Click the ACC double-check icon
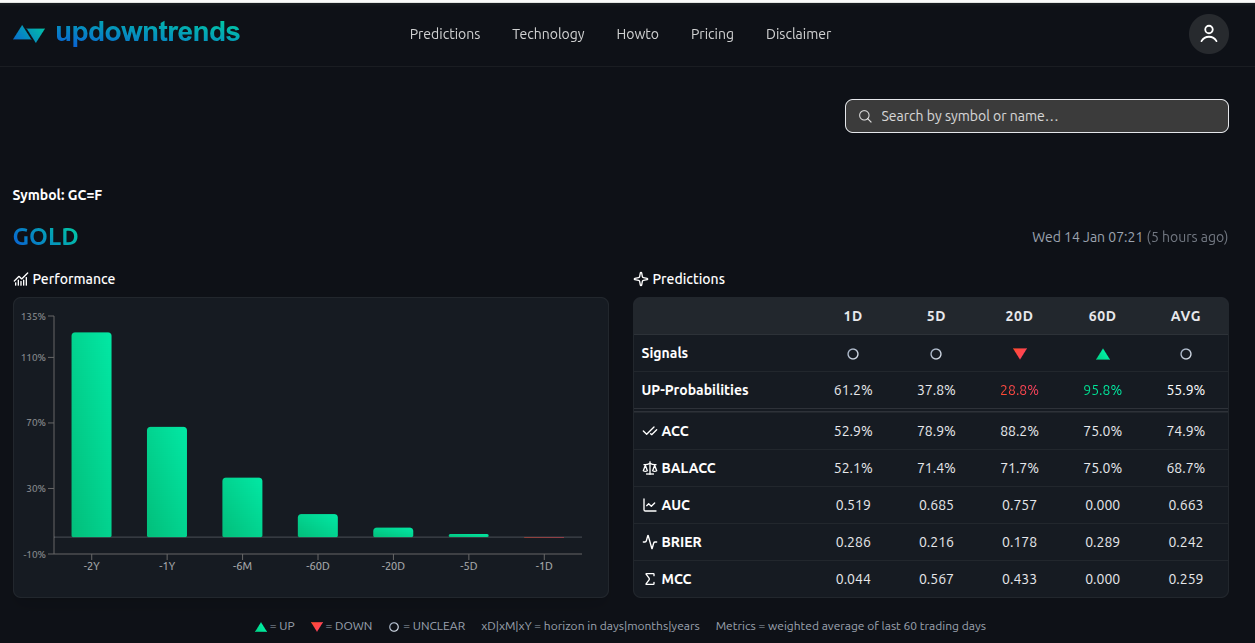 pos(650,431)
